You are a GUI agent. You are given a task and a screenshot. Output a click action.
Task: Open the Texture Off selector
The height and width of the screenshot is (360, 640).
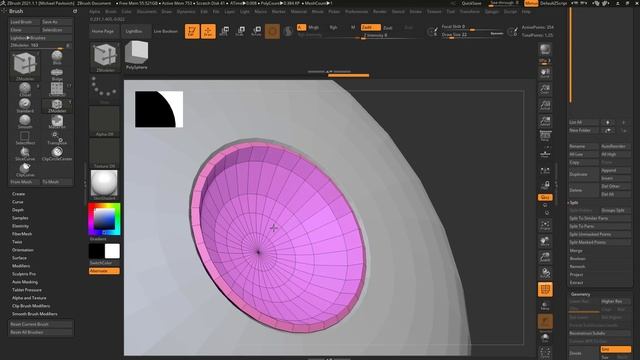(104, 153)
